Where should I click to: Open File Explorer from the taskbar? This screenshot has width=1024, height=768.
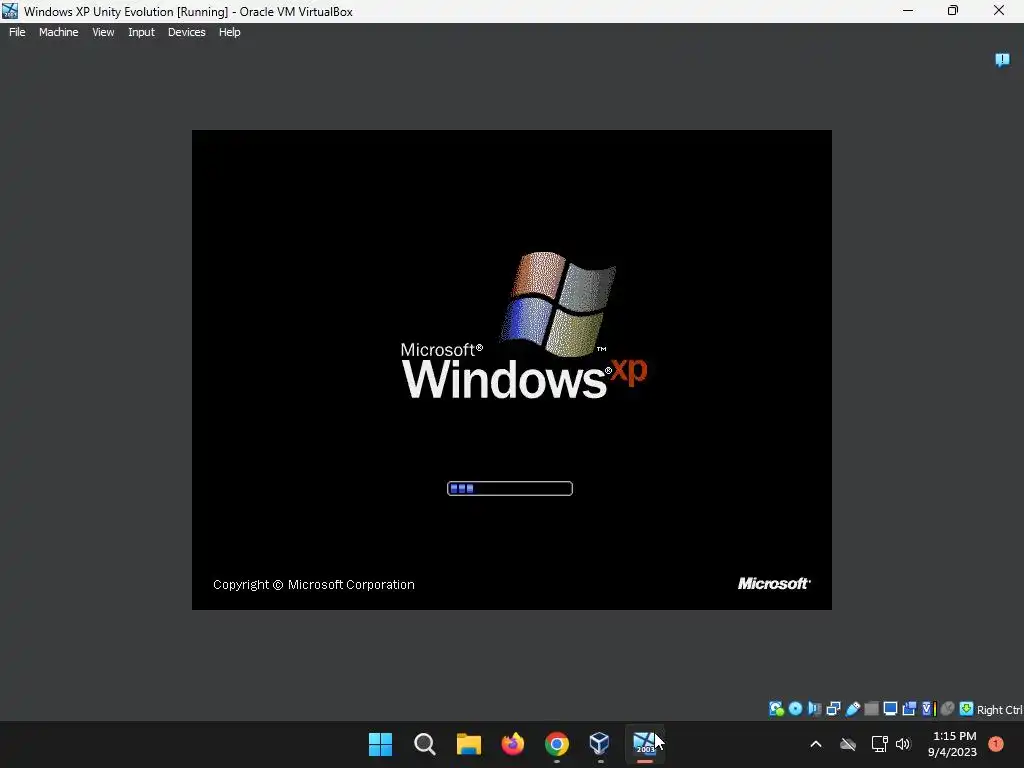[x=468, y=743]
